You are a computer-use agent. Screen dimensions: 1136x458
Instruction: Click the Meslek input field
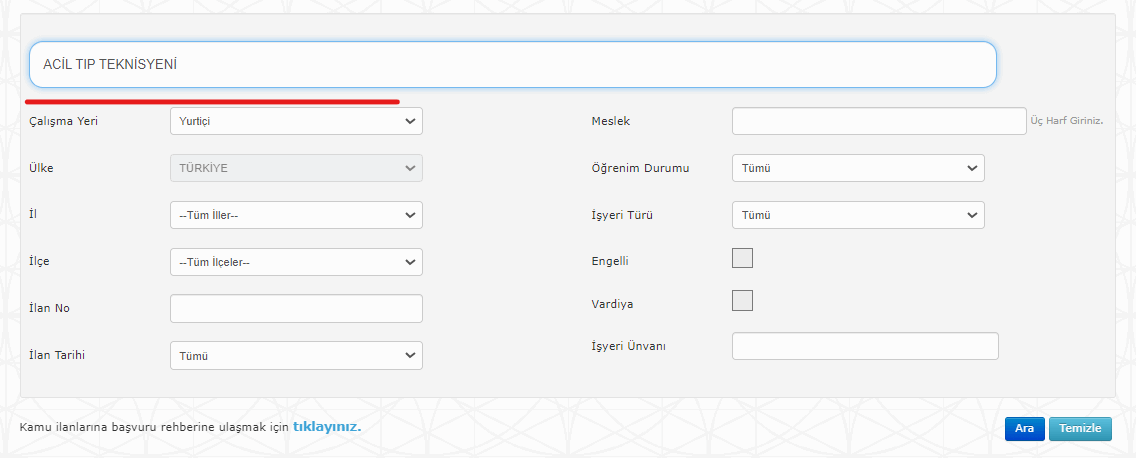coord(879,121)
